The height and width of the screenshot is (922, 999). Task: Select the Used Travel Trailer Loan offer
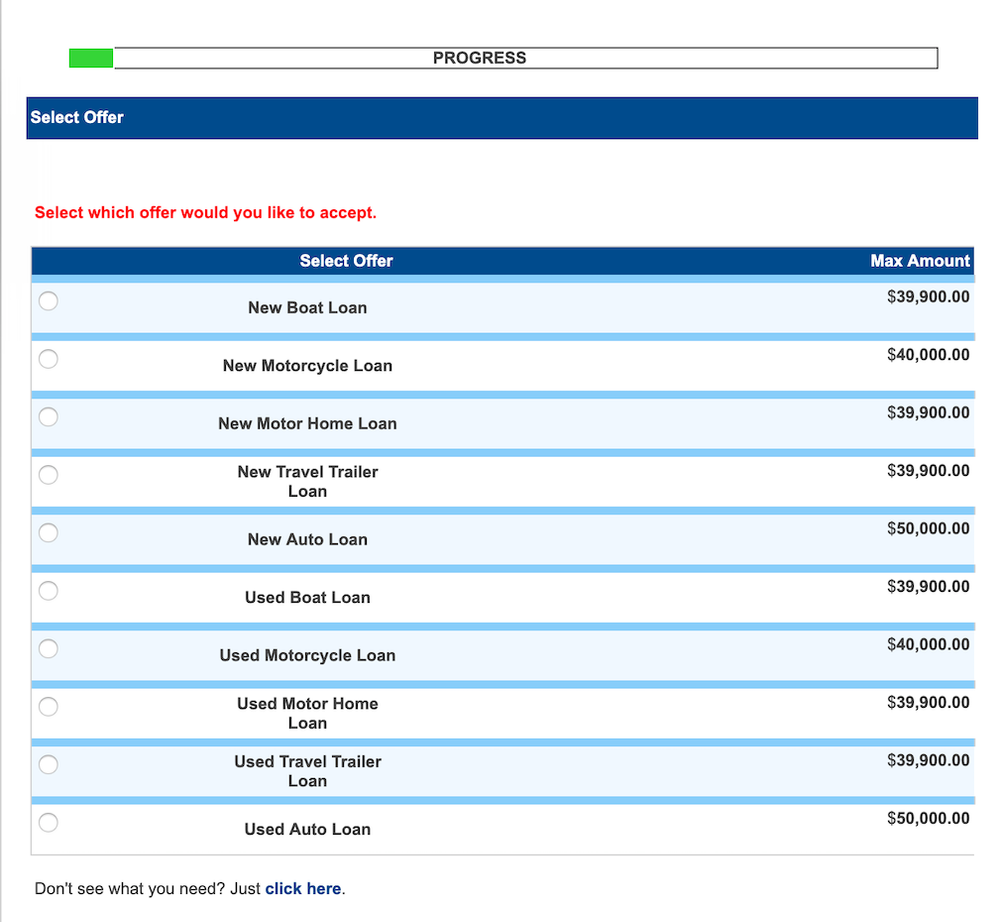click(48, 764)
